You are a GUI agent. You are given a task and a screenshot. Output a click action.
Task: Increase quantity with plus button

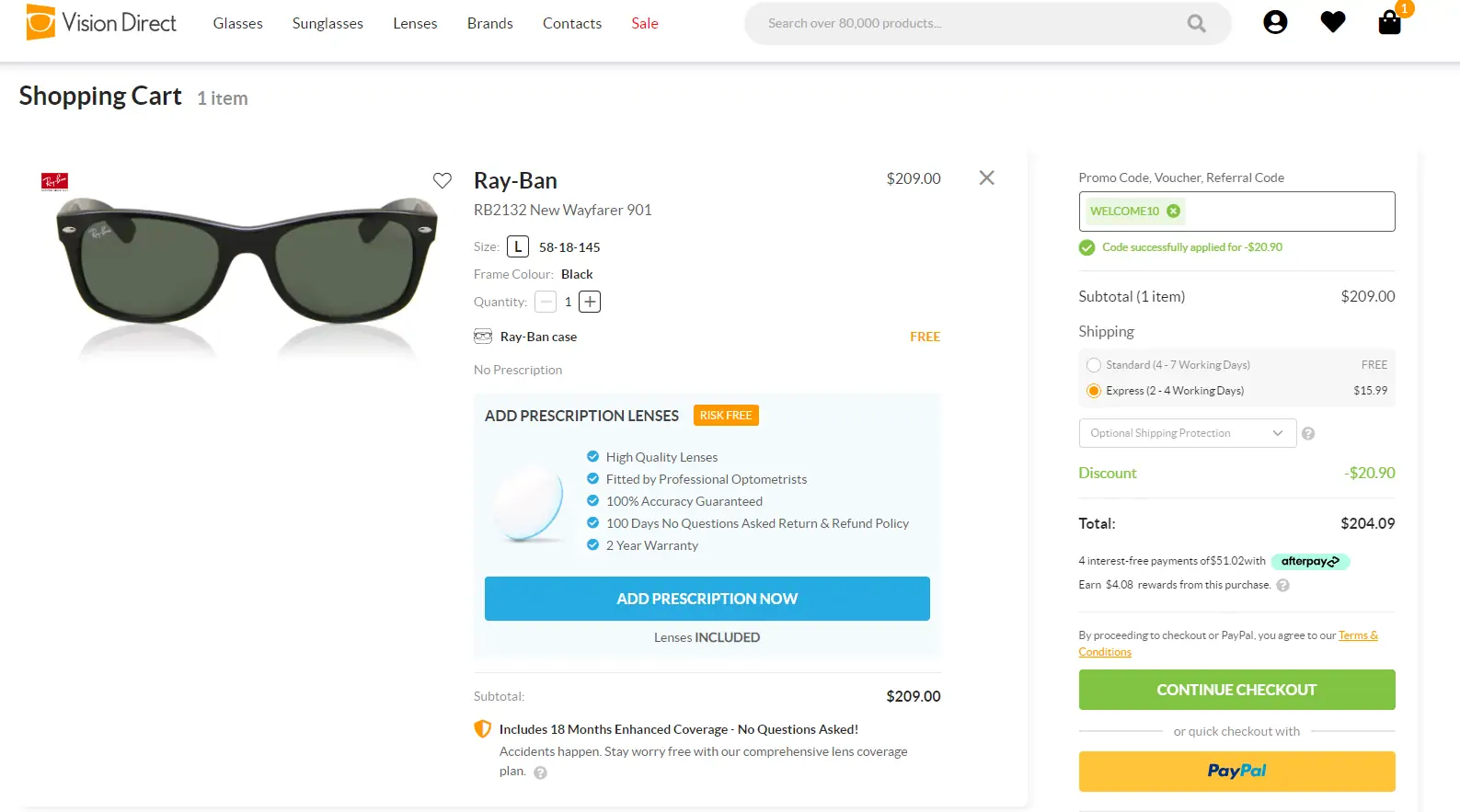(x=590, y=302)
